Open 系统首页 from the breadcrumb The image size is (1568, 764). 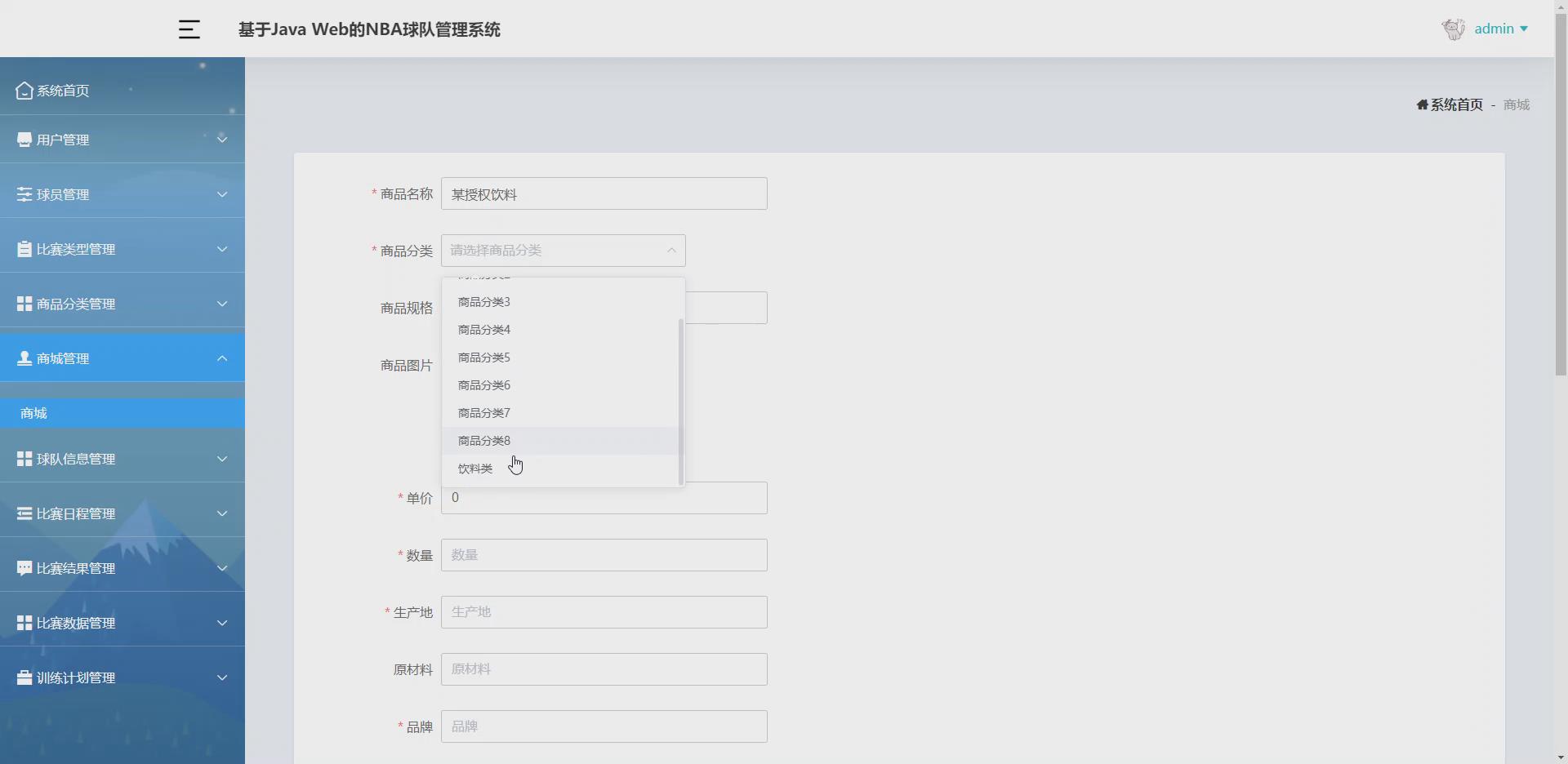[x=1457, y=104]
